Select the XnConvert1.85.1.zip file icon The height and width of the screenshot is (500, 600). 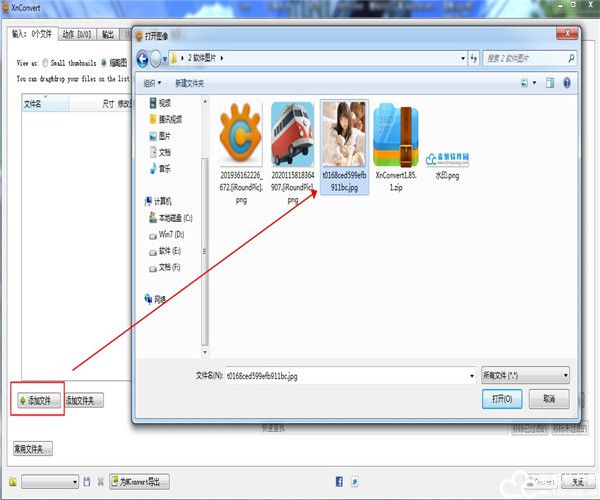click(x=396, y=136)
